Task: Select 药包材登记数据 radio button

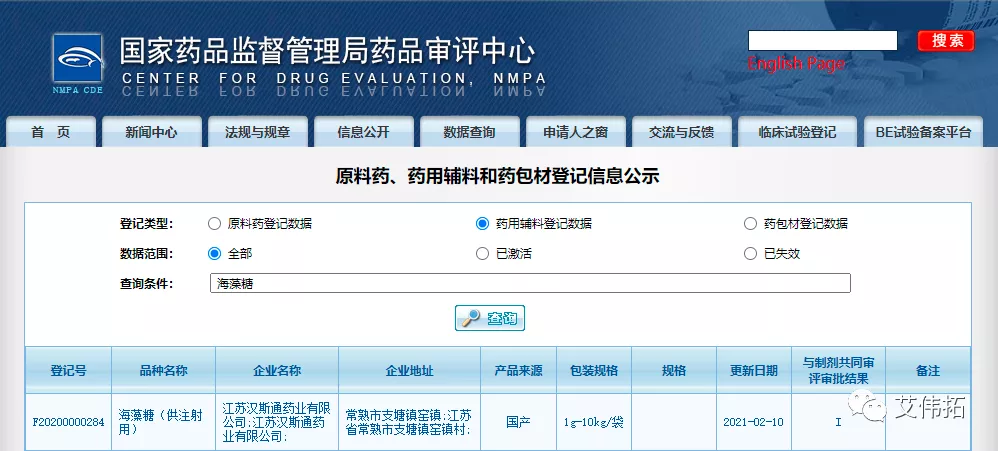Action: tap(750, 224)
